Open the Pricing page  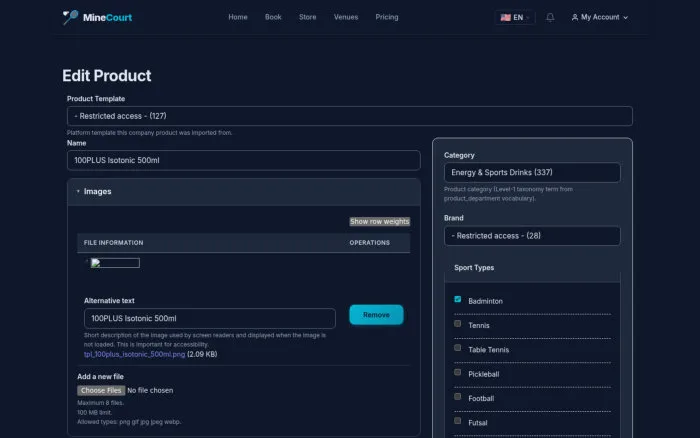tap(387, 17)
